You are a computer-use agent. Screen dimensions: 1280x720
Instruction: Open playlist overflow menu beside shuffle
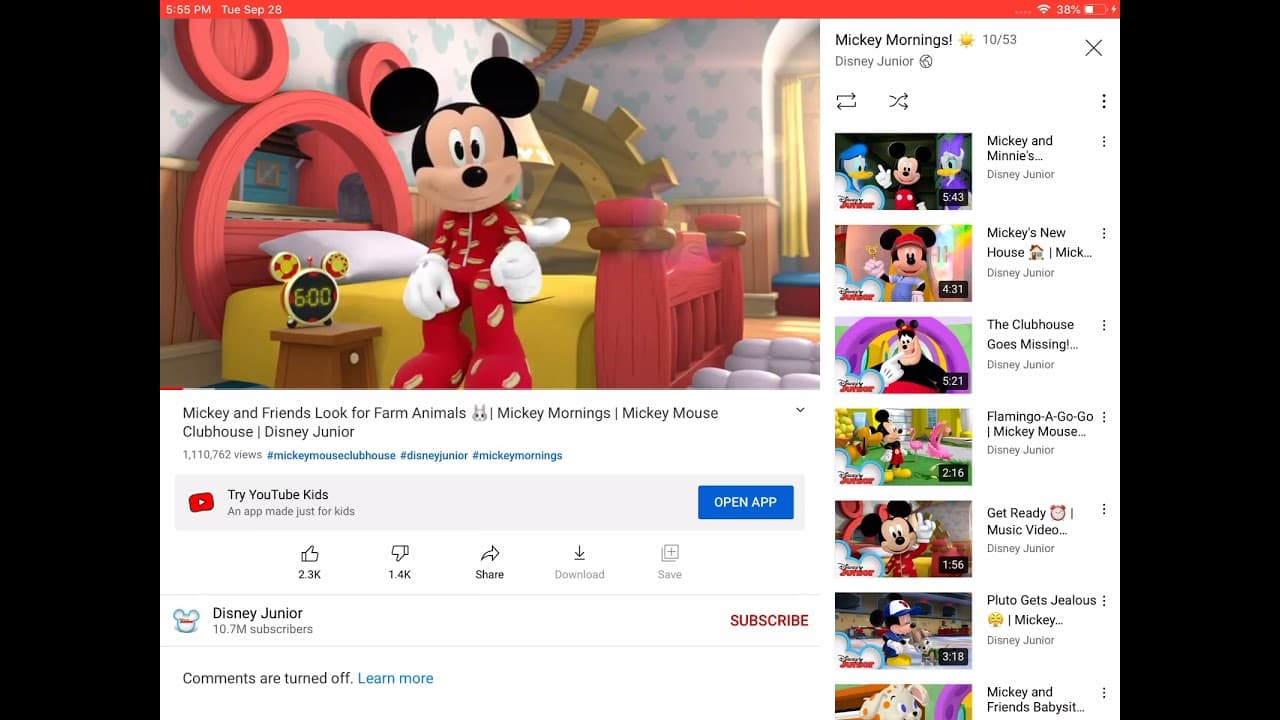(x=1104, y=101)
